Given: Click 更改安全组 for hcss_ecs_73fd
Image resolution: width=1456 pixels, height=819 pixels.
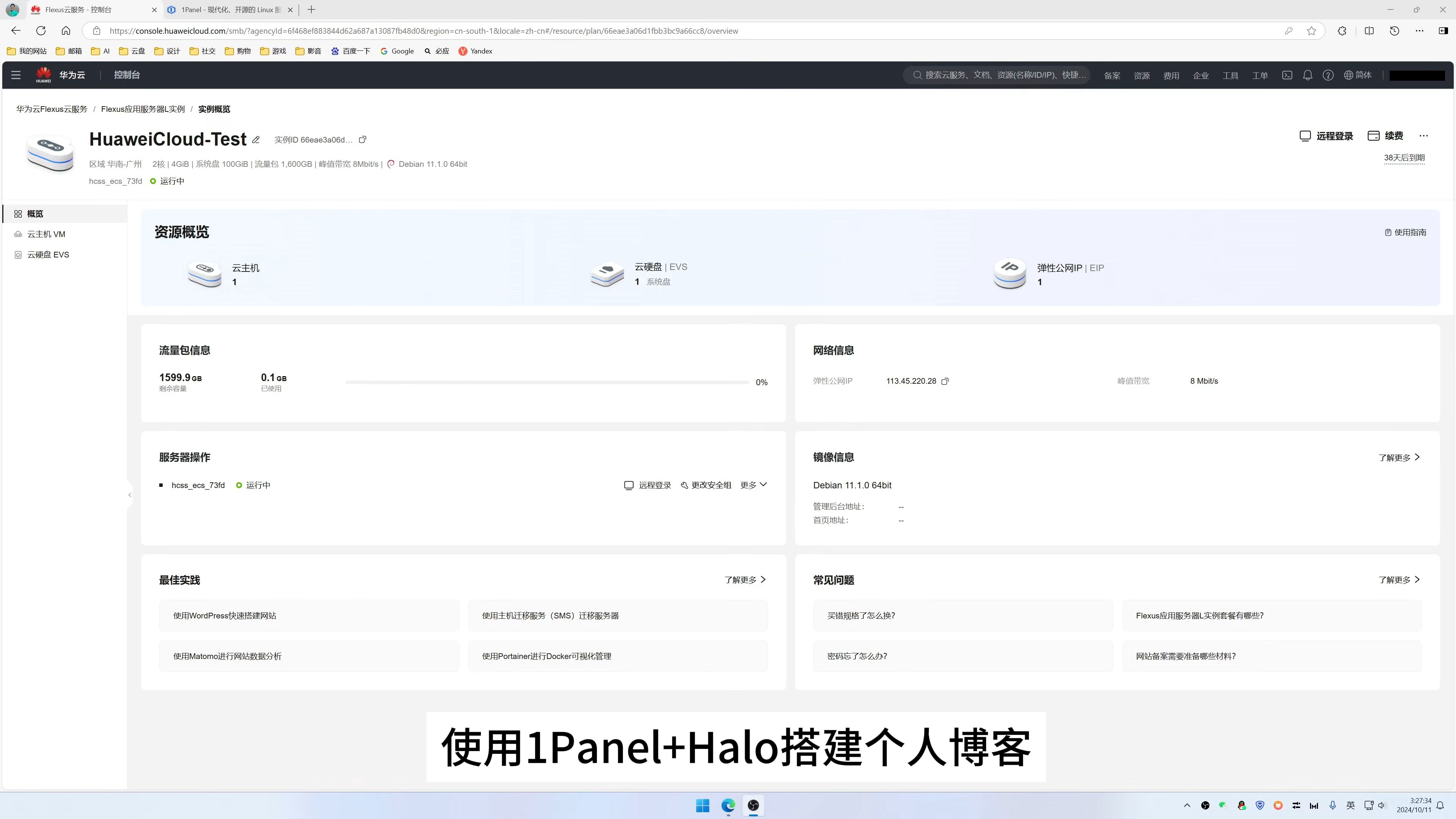Looking at the screenshot, I should click(706, 485).
